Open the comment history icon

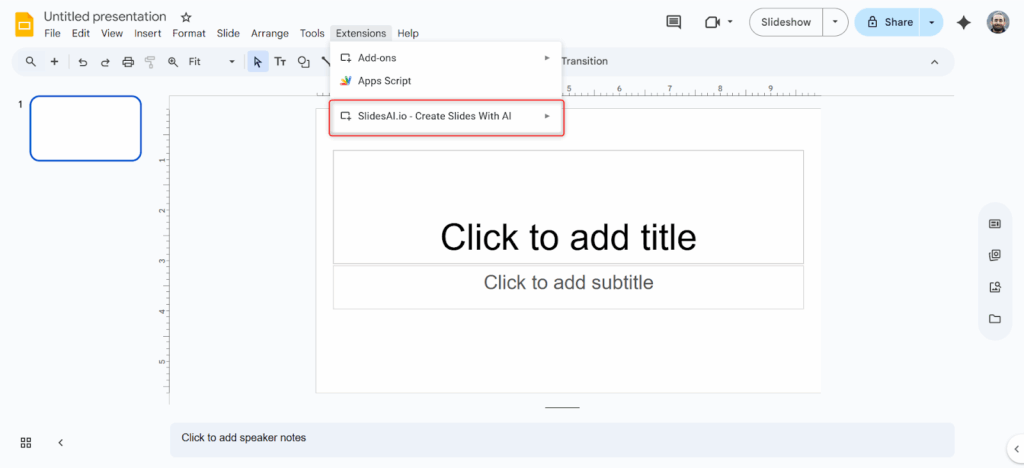tap(673, 22)
